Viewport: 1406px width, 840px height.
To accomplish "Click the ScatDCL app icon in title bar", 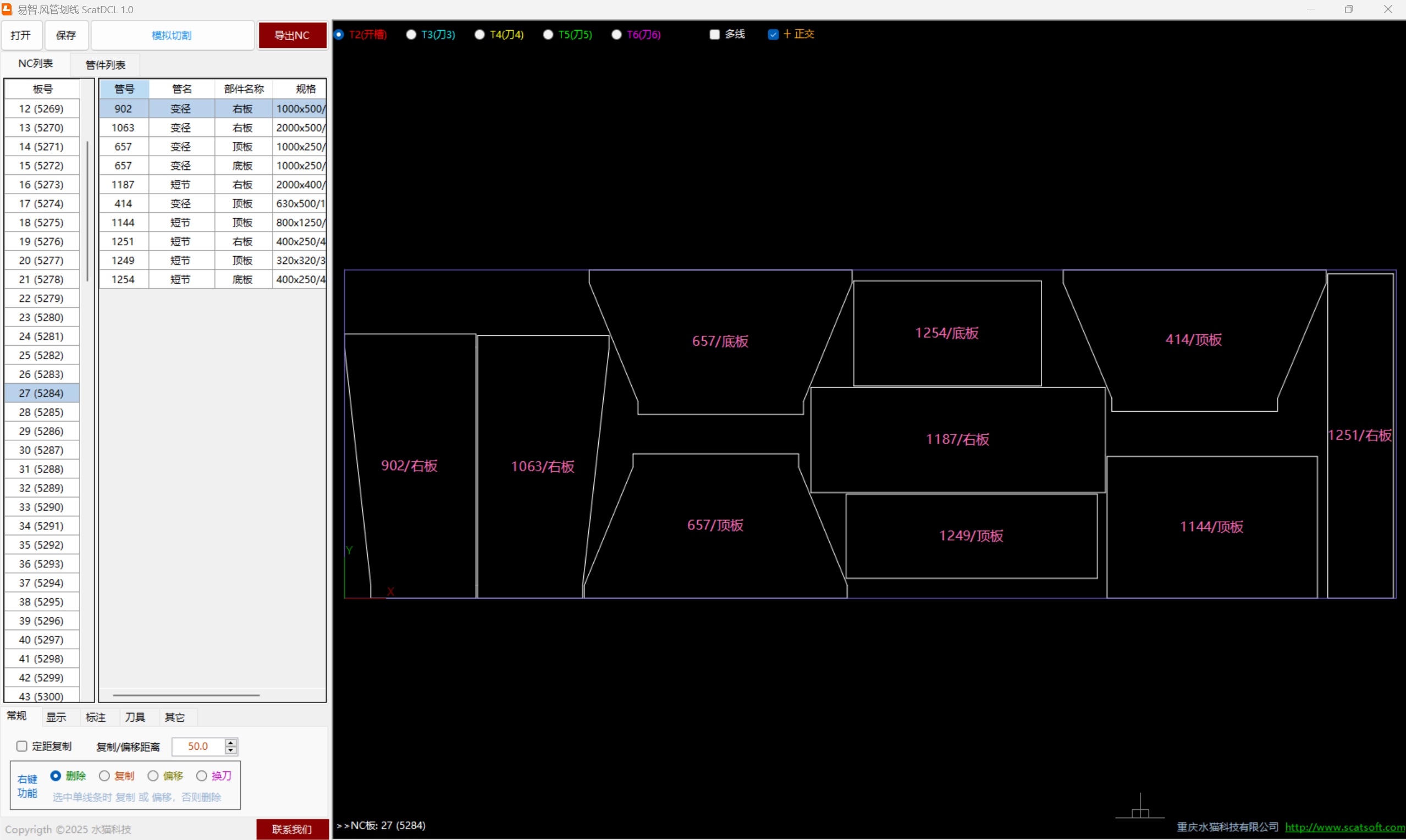I will point(7,9).
